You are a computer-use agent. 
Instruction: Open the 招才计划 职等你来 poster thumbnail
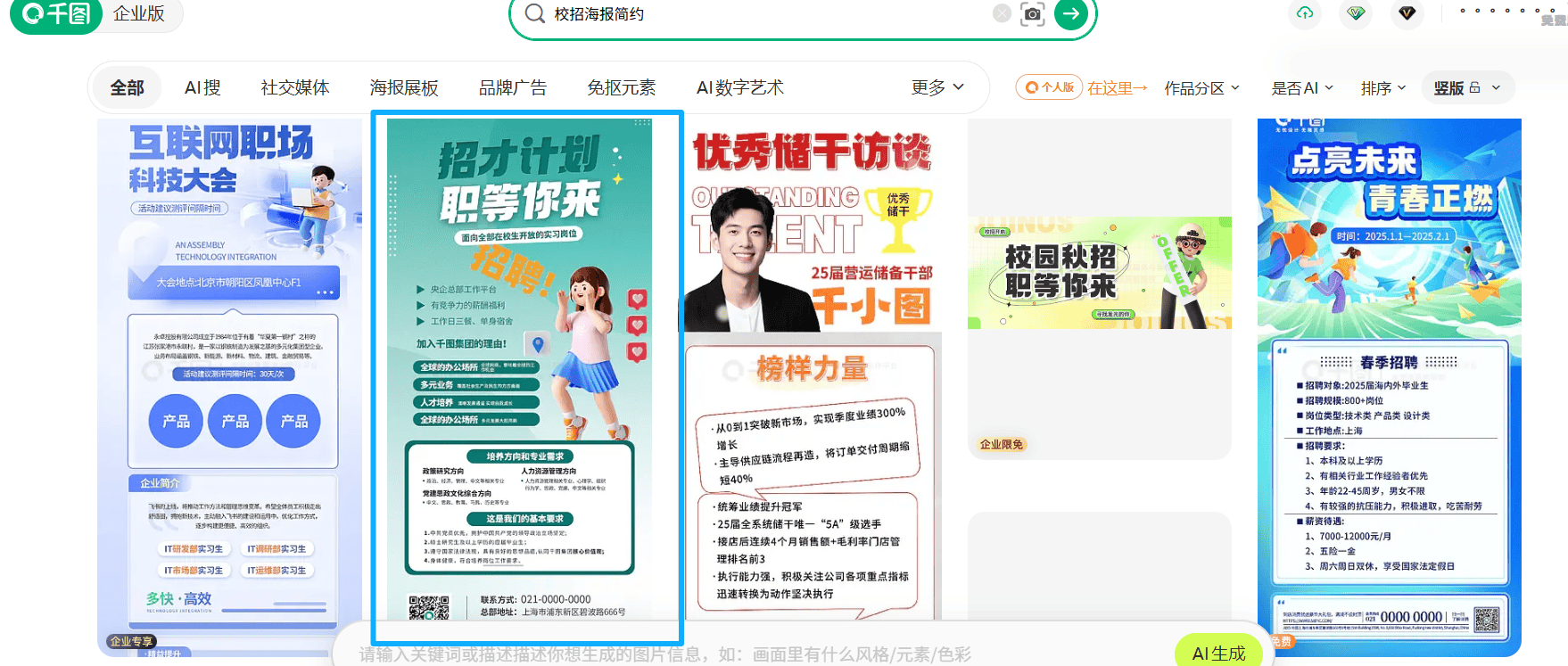[526, 374]
